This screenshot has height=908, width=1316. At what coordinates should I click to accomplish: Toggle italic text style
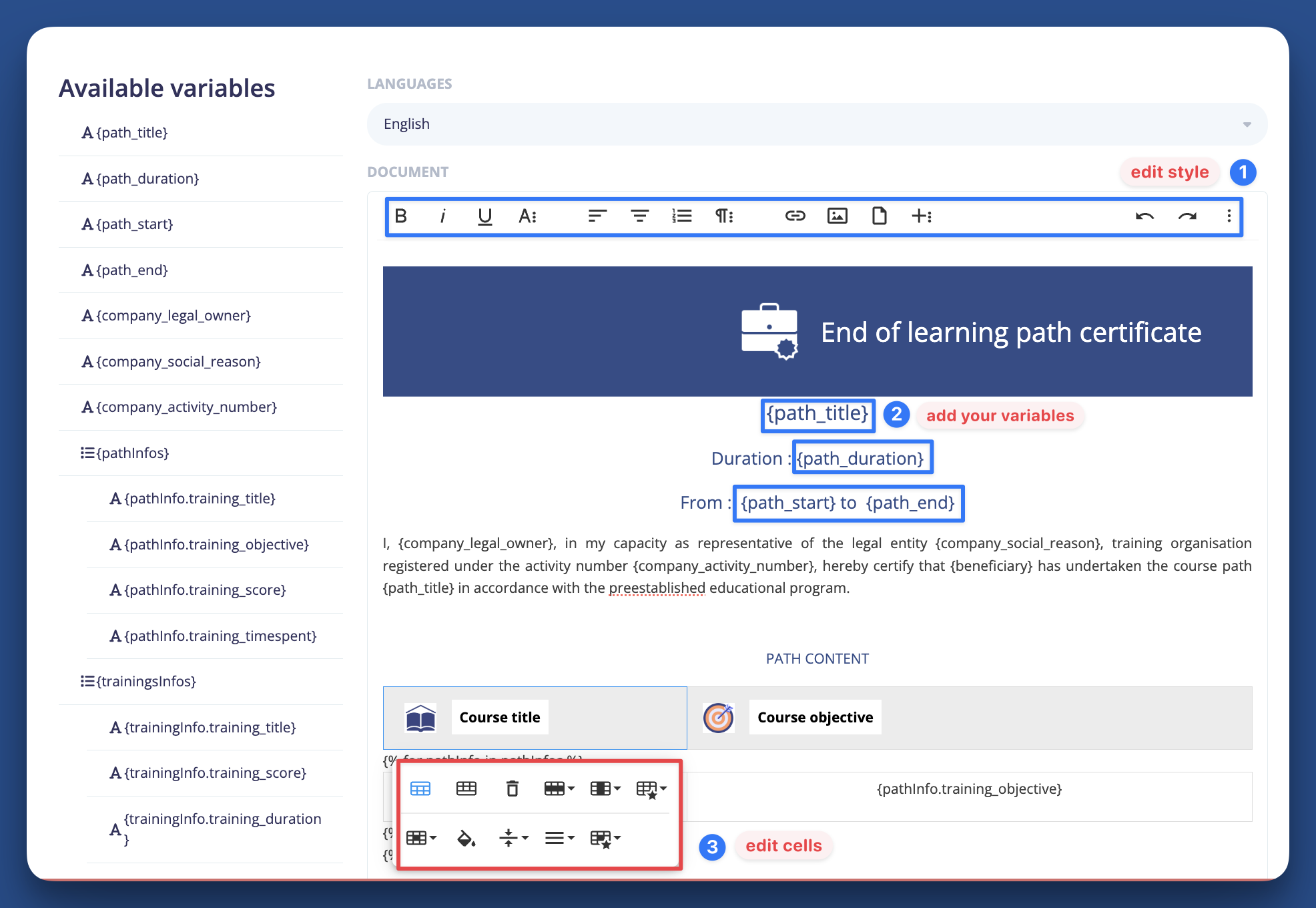click(442, 216)
